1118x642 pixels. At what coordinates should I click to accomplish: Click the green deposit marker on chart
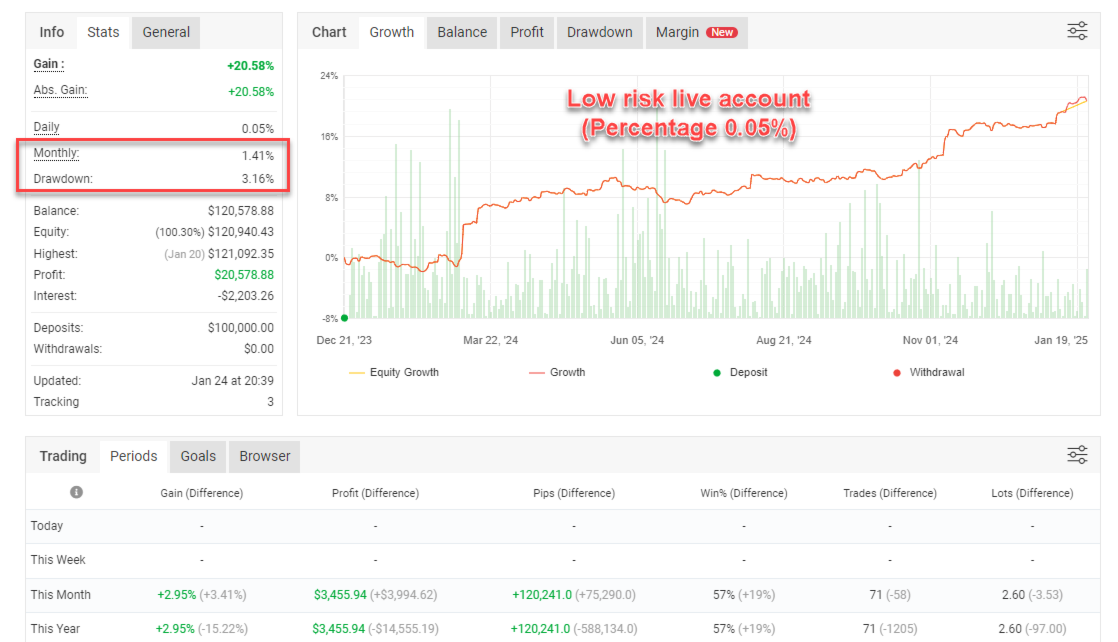pyautogui.click(x=344, y=318)
